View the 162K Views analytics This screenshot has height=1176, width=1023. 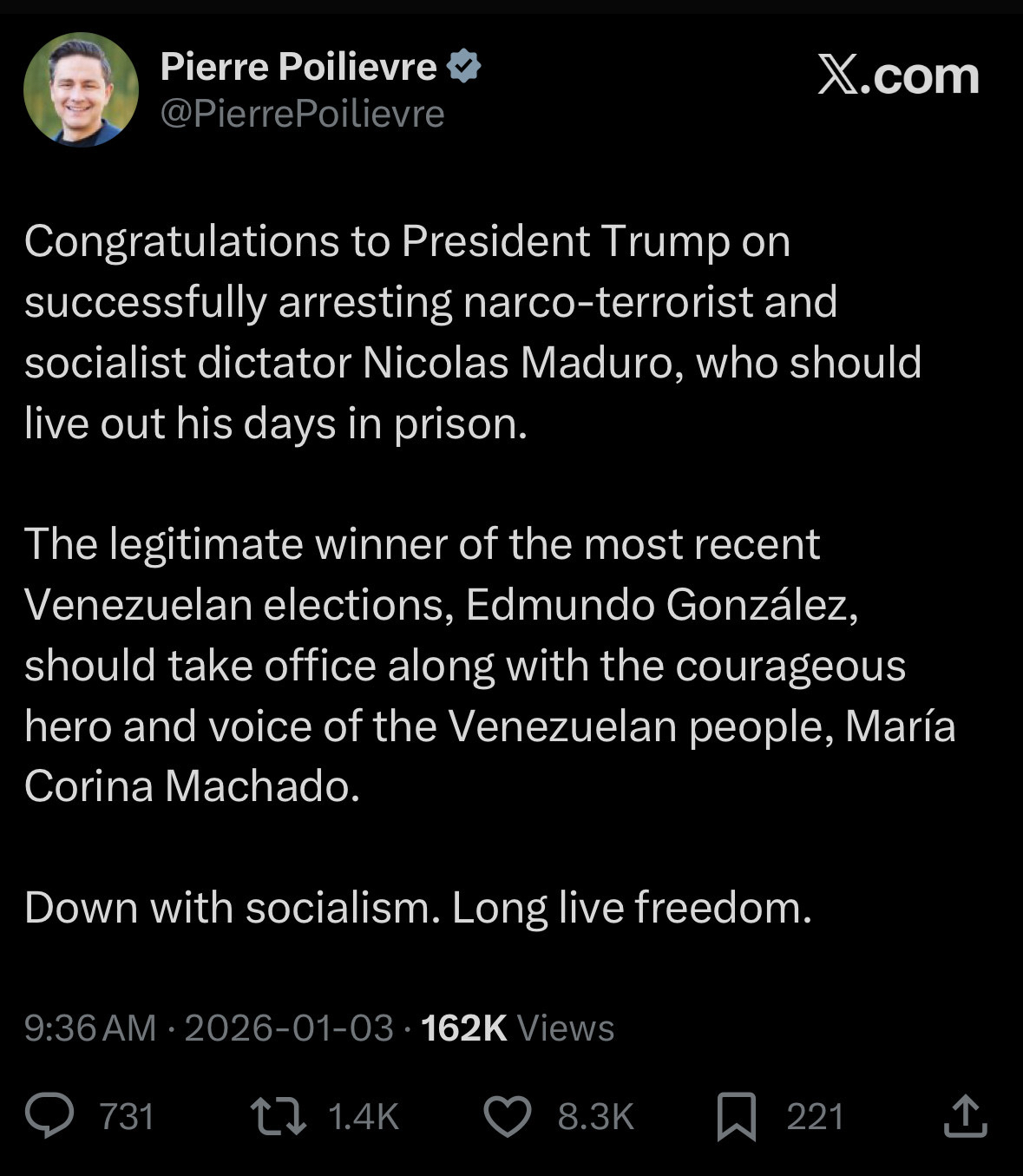(x=517, y=1028)
